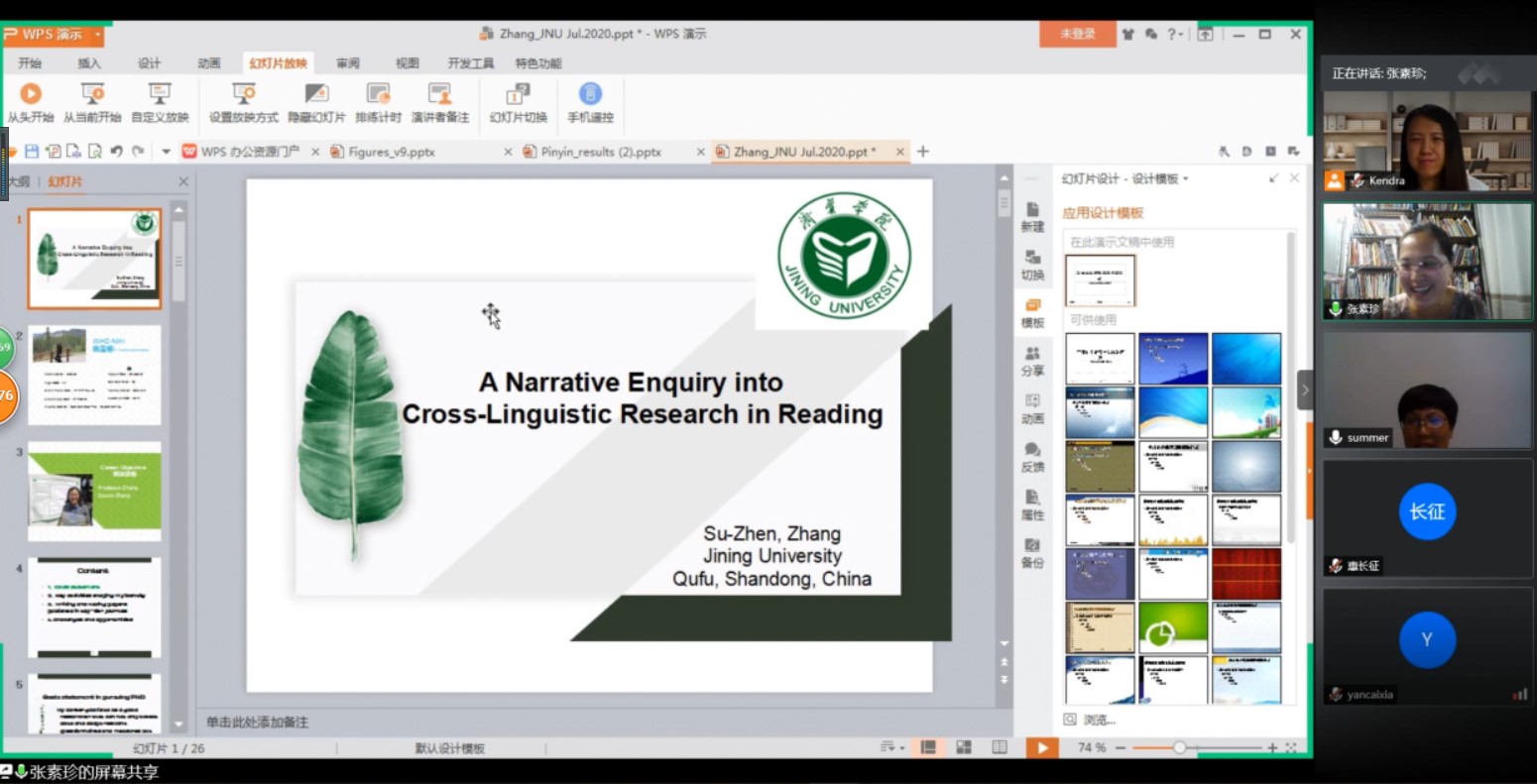Open 演讲者备注 speaker notes

(x=439, y=94)
